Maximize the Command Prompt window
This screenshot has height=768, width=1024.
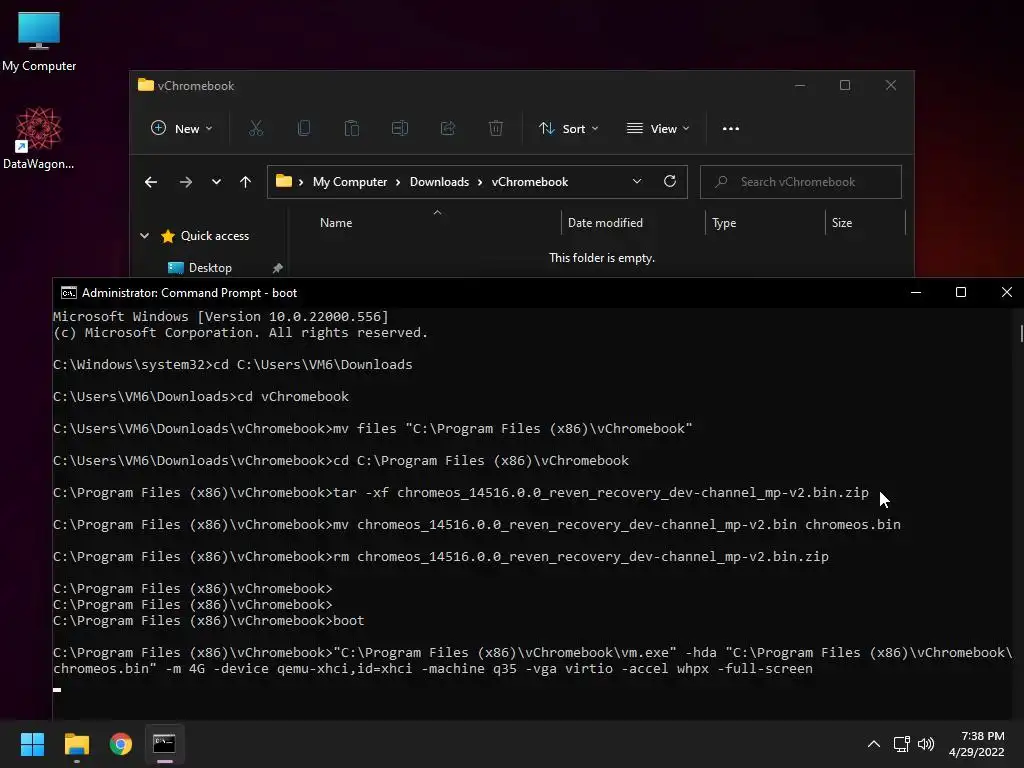coord(961,292)
